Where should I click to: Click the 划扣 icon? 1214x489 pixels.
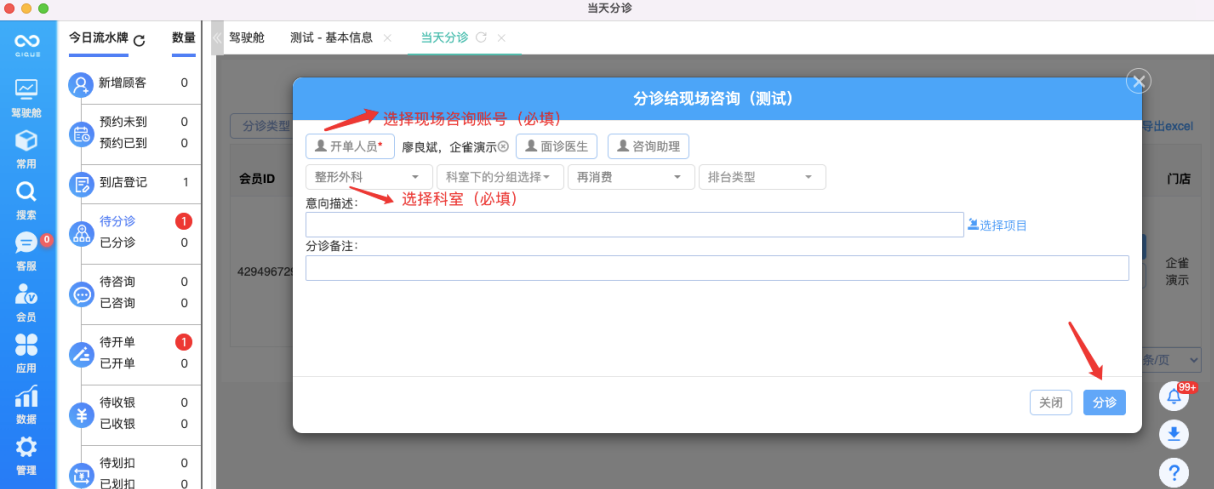tap(80, 474)
